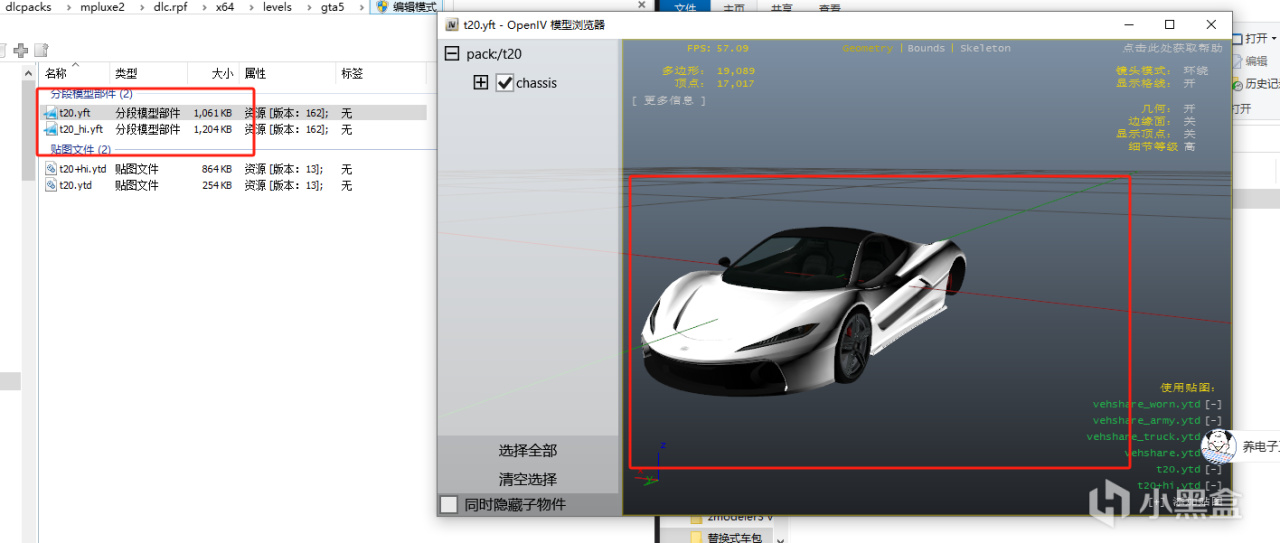The height and width of the screenshot is (543, 1280).
Task: Switch to Bounds view tab
Action: point(926,48)
